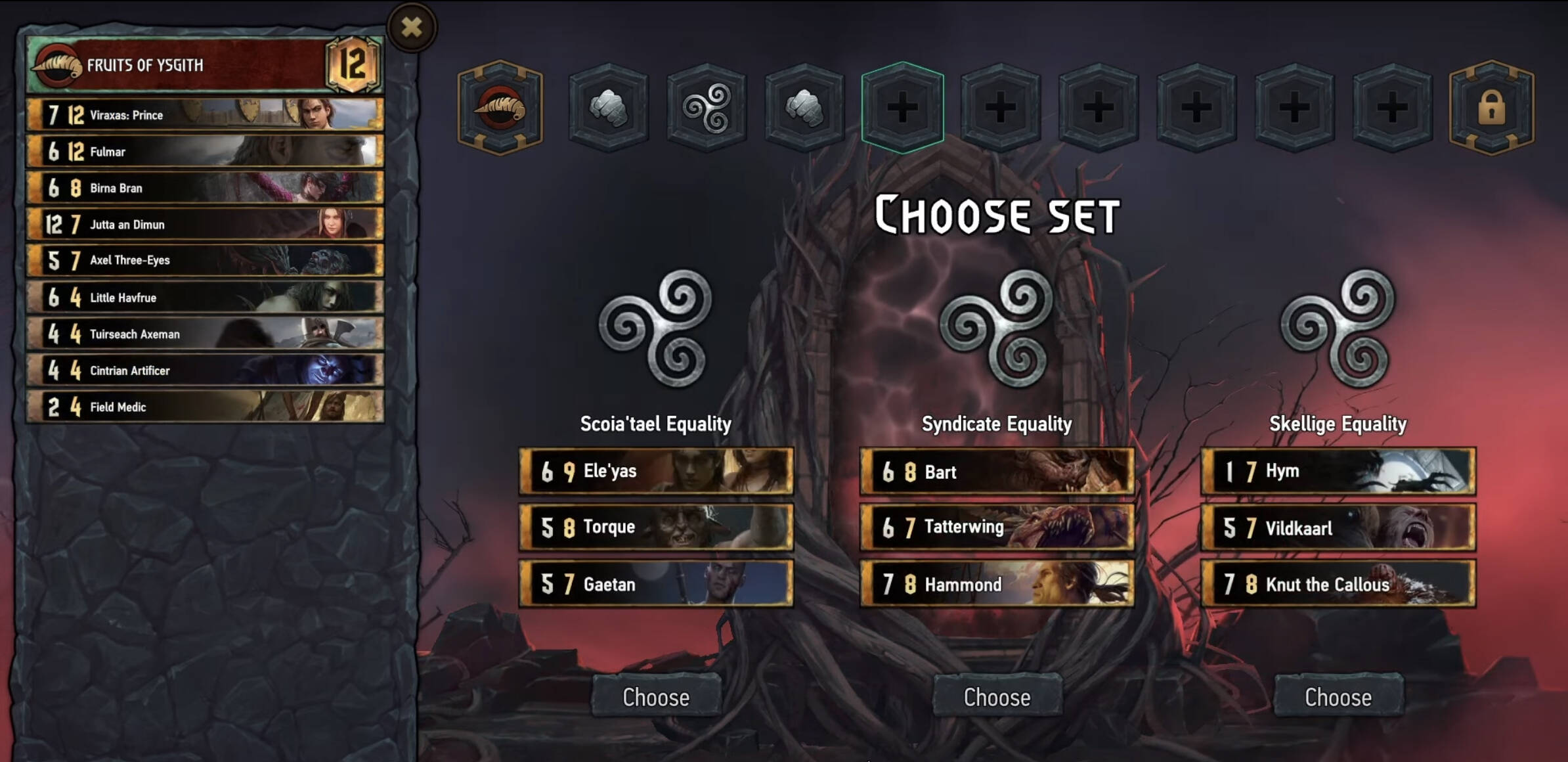The width and height of the screenshot is (1568, 762).
Task: Choose the Scoia'tael Equality set
Action: [656, 696]
